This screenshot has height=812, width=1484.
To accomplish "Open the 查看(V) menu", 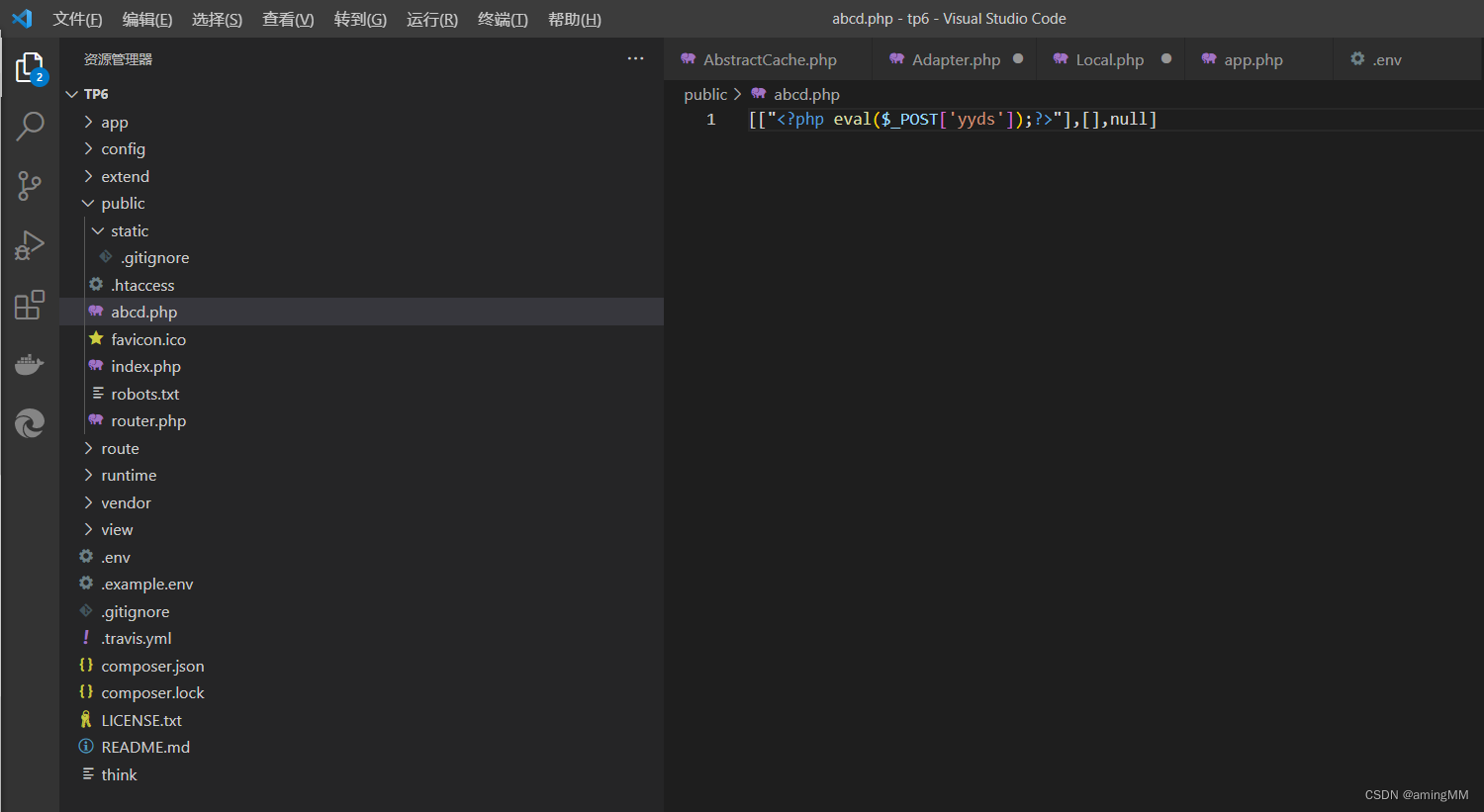I will pyautogui.click(x=288, y=19).
